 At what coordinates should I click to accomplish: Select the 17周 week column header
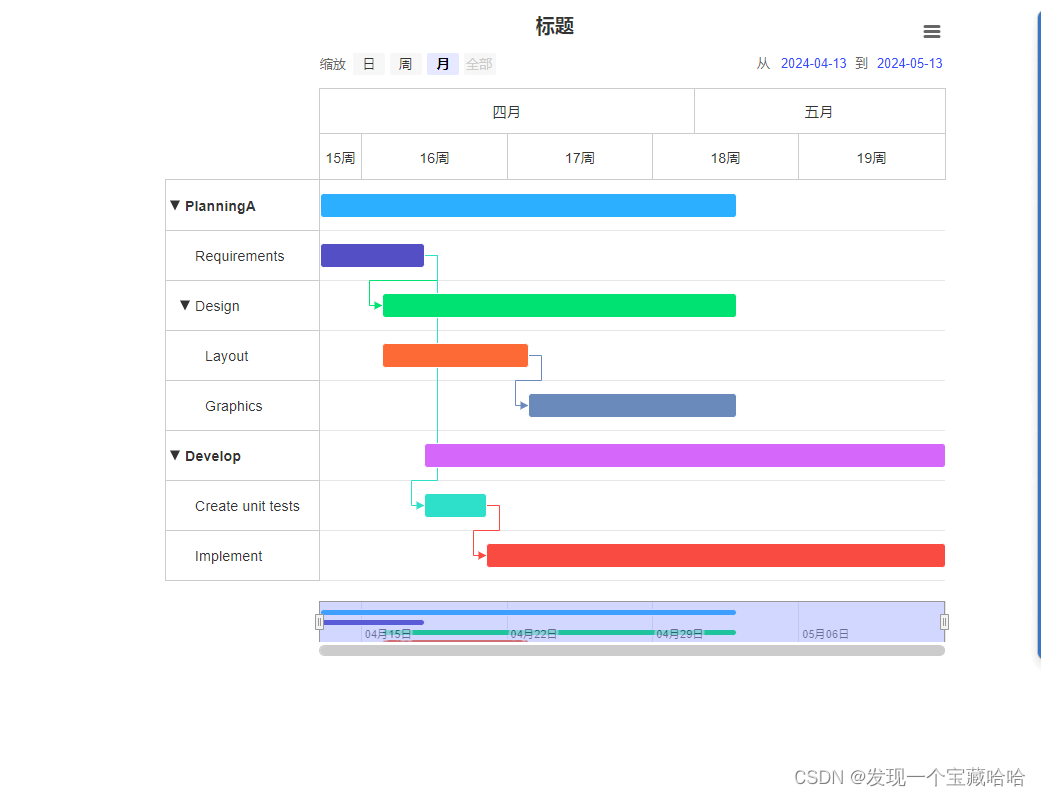click(579, 156)
